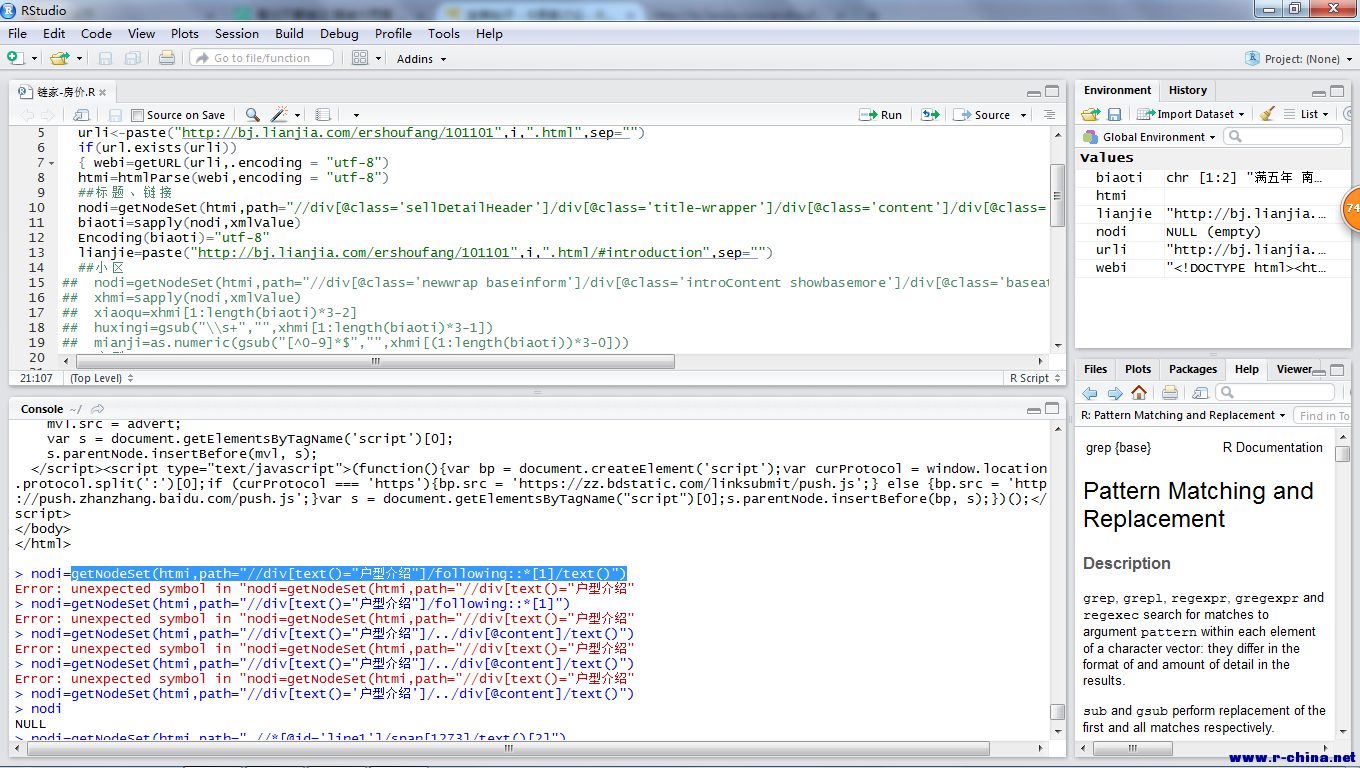The width and height of the screenshot is (1360, 768).
Task: Select the webi variable row
Action: (x=1212, y=267)
